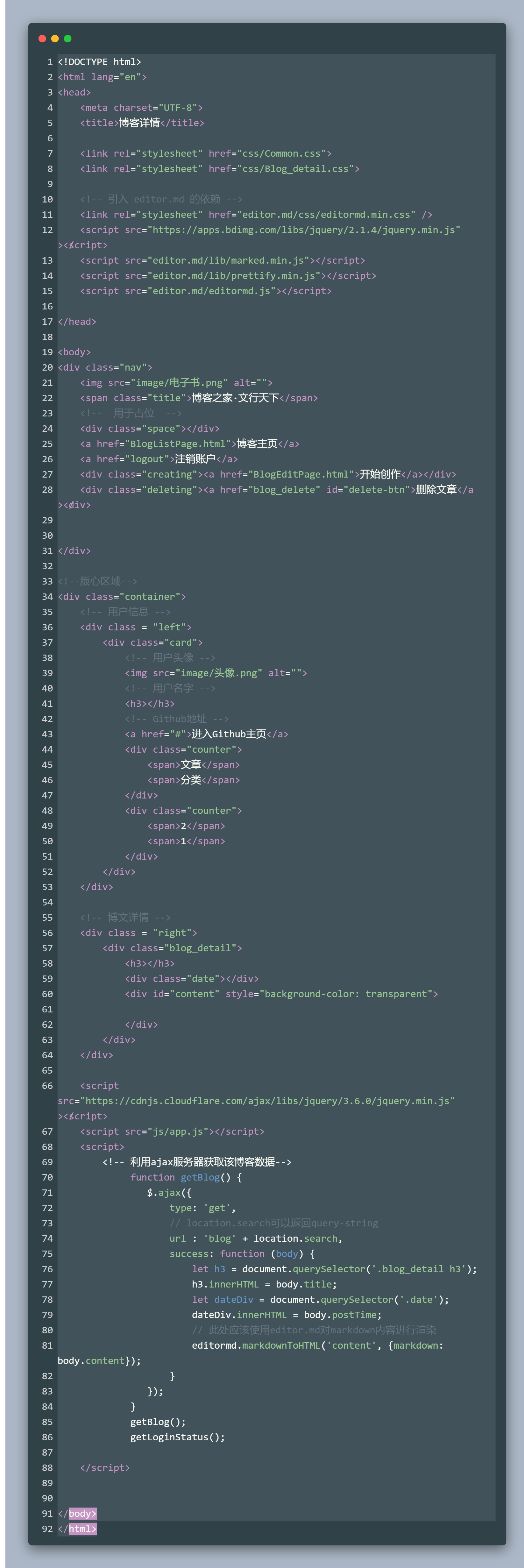Click the 用于占位 comment

(x=131, y=413)
